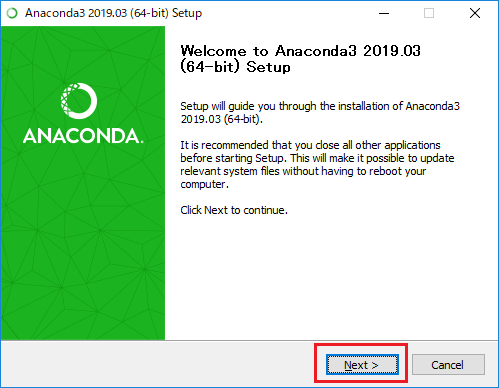Click the Next > button

pos(362,365)
